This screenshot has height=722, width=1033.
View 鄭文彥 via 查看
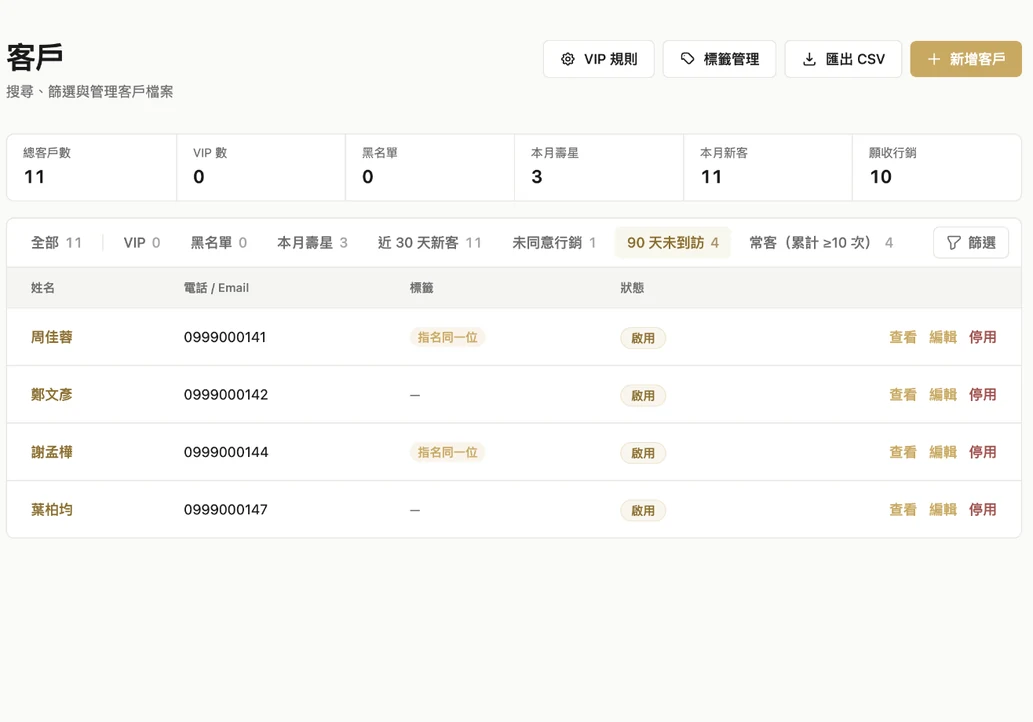click(903, 395)
